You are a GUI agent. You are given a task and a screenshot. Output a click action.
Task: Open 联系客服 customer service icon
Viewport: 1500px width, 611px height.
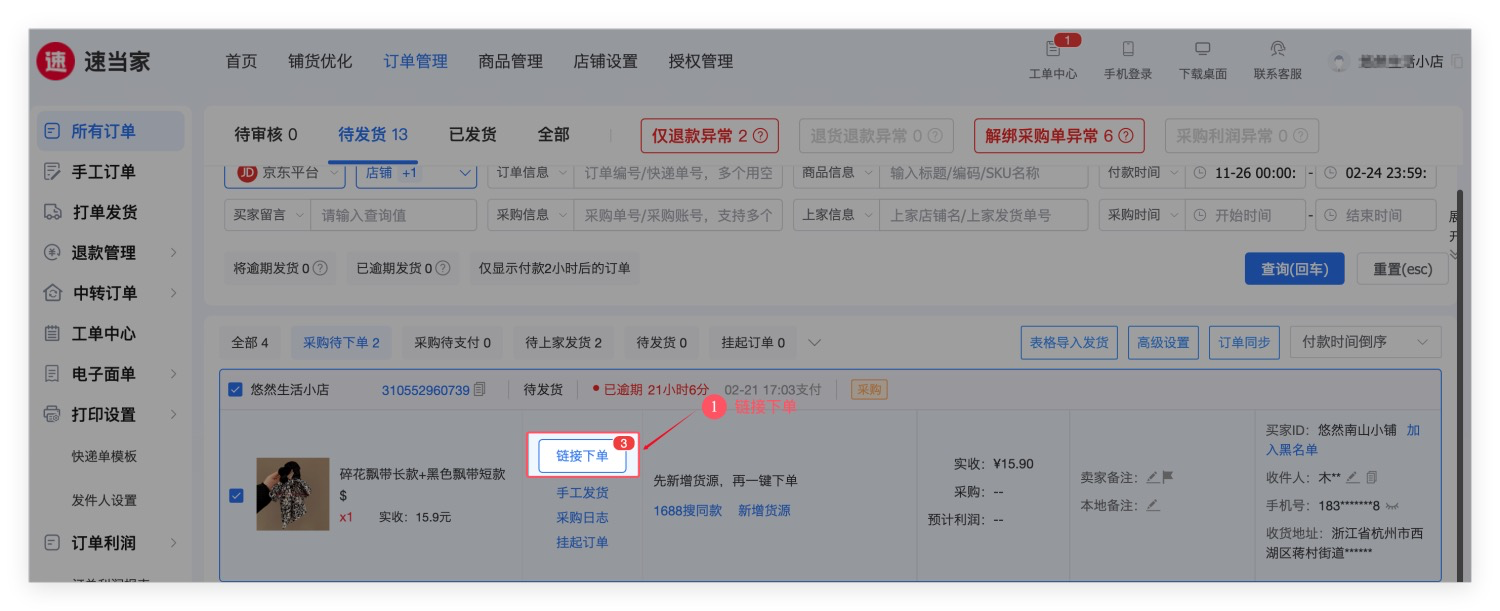pos(1277,50)
